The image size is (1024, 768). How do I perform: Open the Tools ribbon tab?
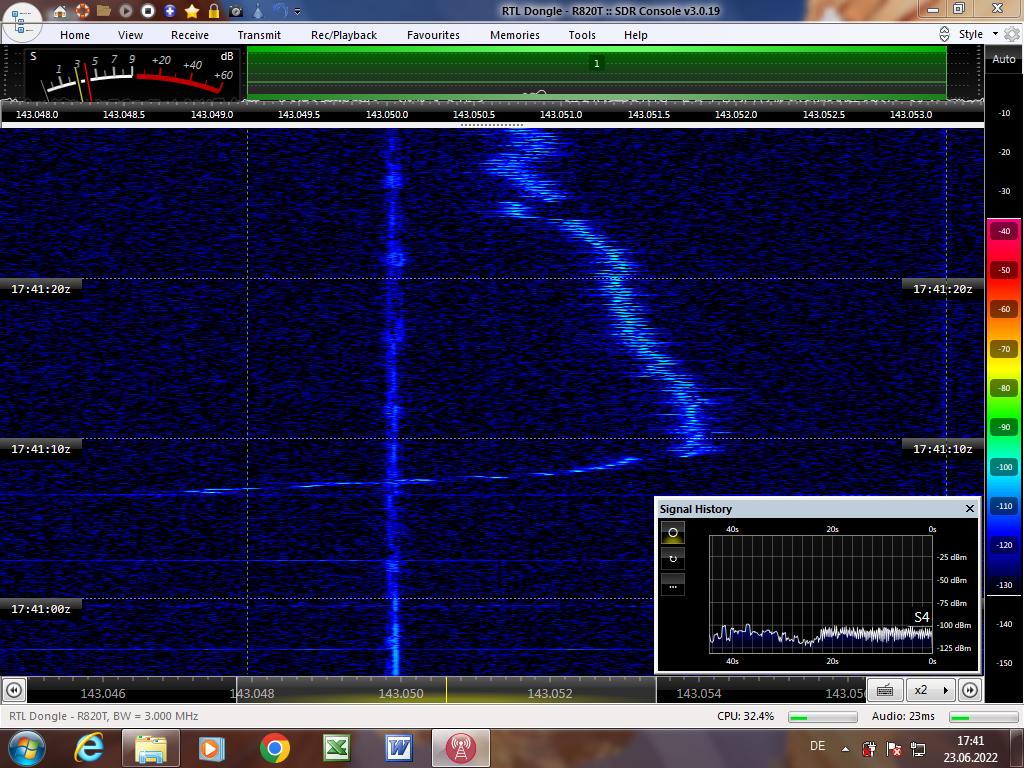coord(582,35)
